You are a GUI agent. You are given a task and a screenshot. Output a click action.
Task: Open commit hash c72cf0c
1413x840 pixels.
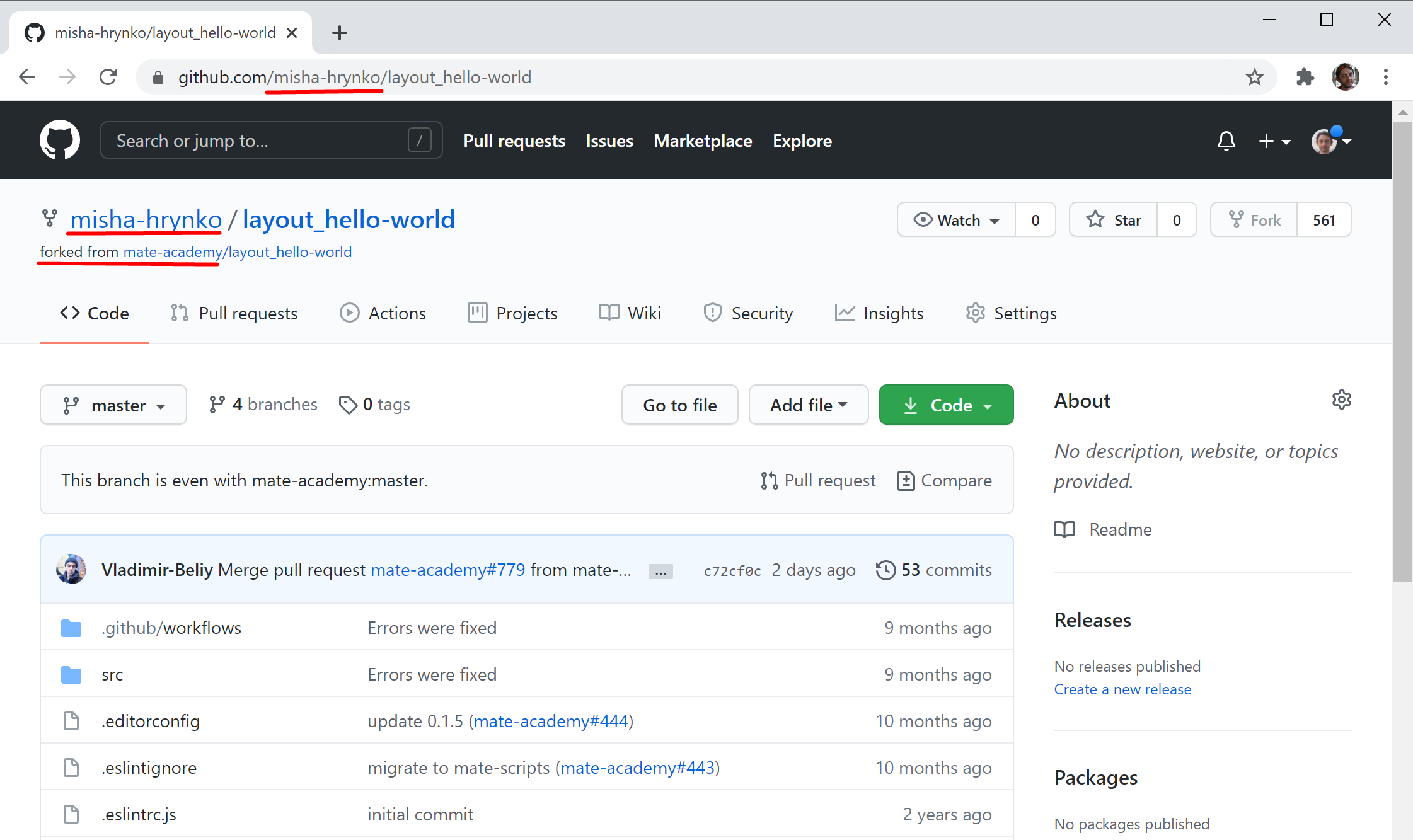click(x=732, y=571)
